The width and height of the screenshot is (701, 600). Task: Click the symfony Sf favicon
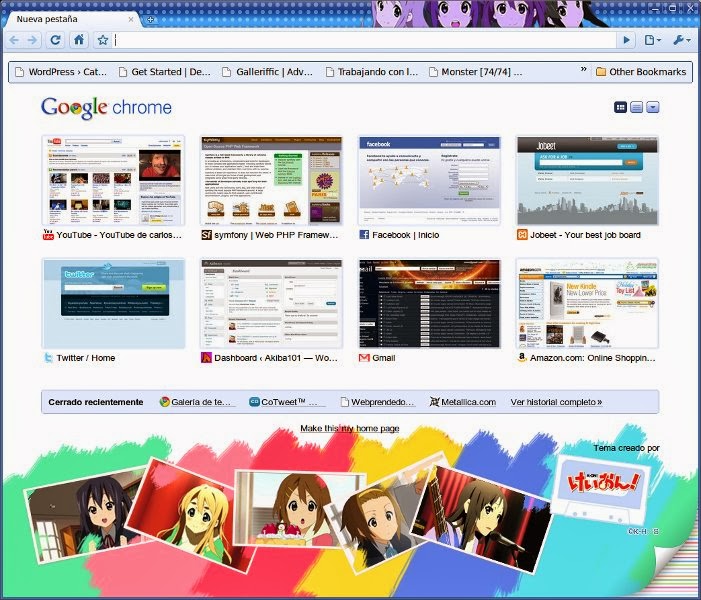[206, 235]
